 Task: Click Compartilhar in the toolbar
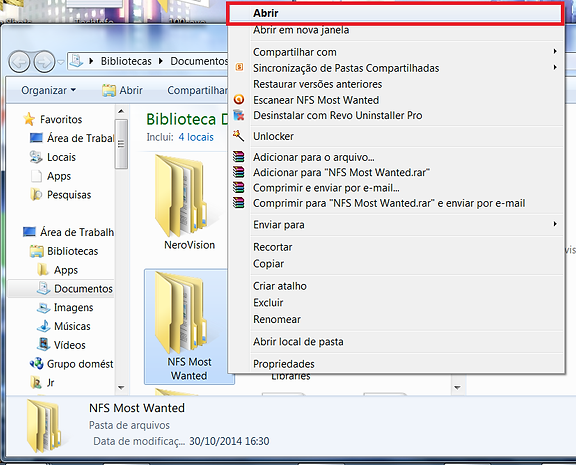click(197, 90)
